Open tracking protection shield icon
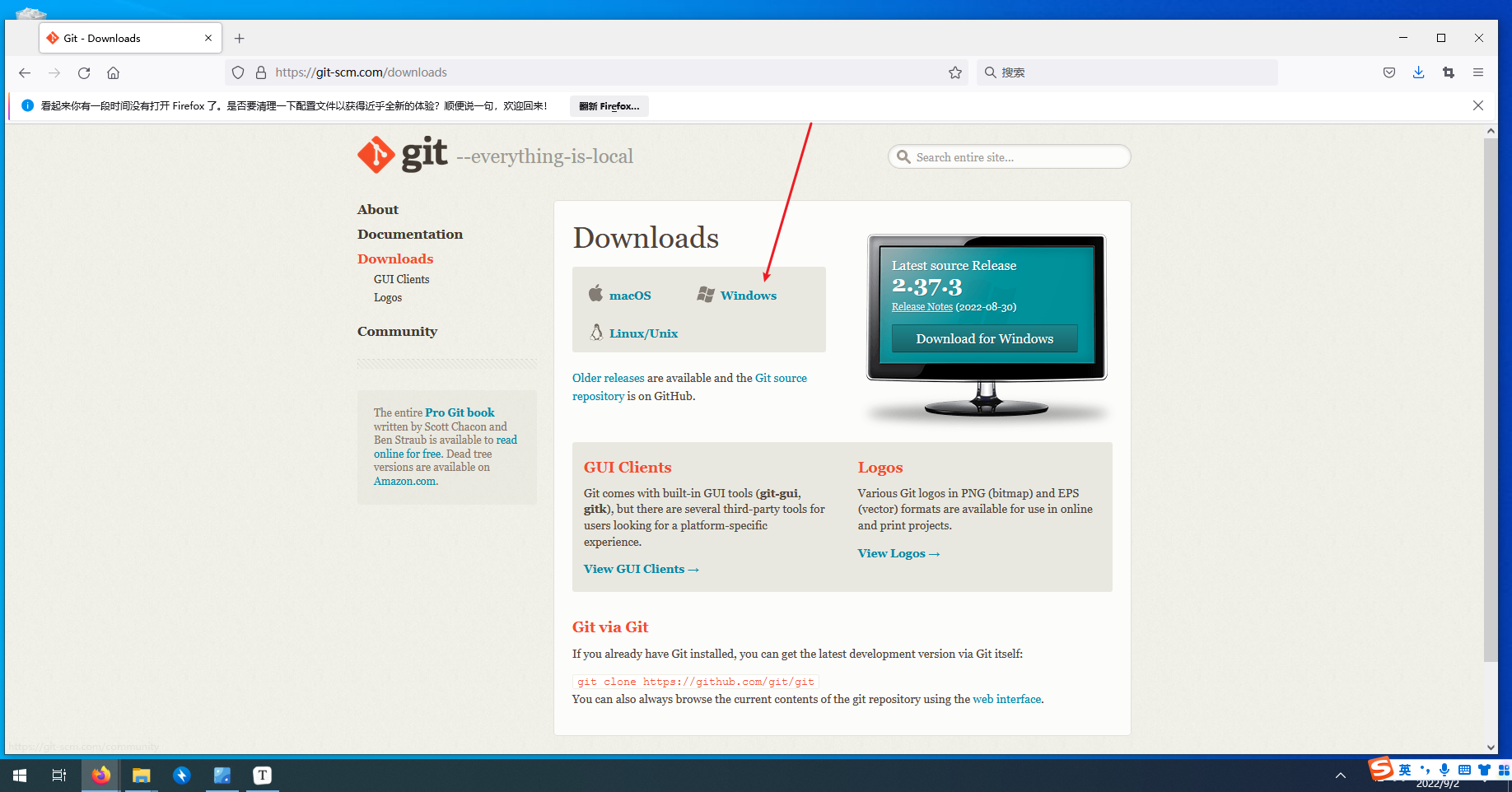 tap(238, 72)
